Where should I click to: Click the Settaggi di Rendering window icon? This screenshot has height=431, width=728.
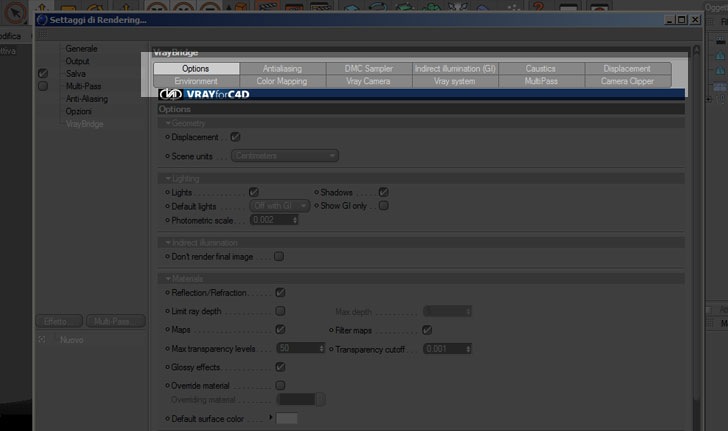click(x=42, y=20)
